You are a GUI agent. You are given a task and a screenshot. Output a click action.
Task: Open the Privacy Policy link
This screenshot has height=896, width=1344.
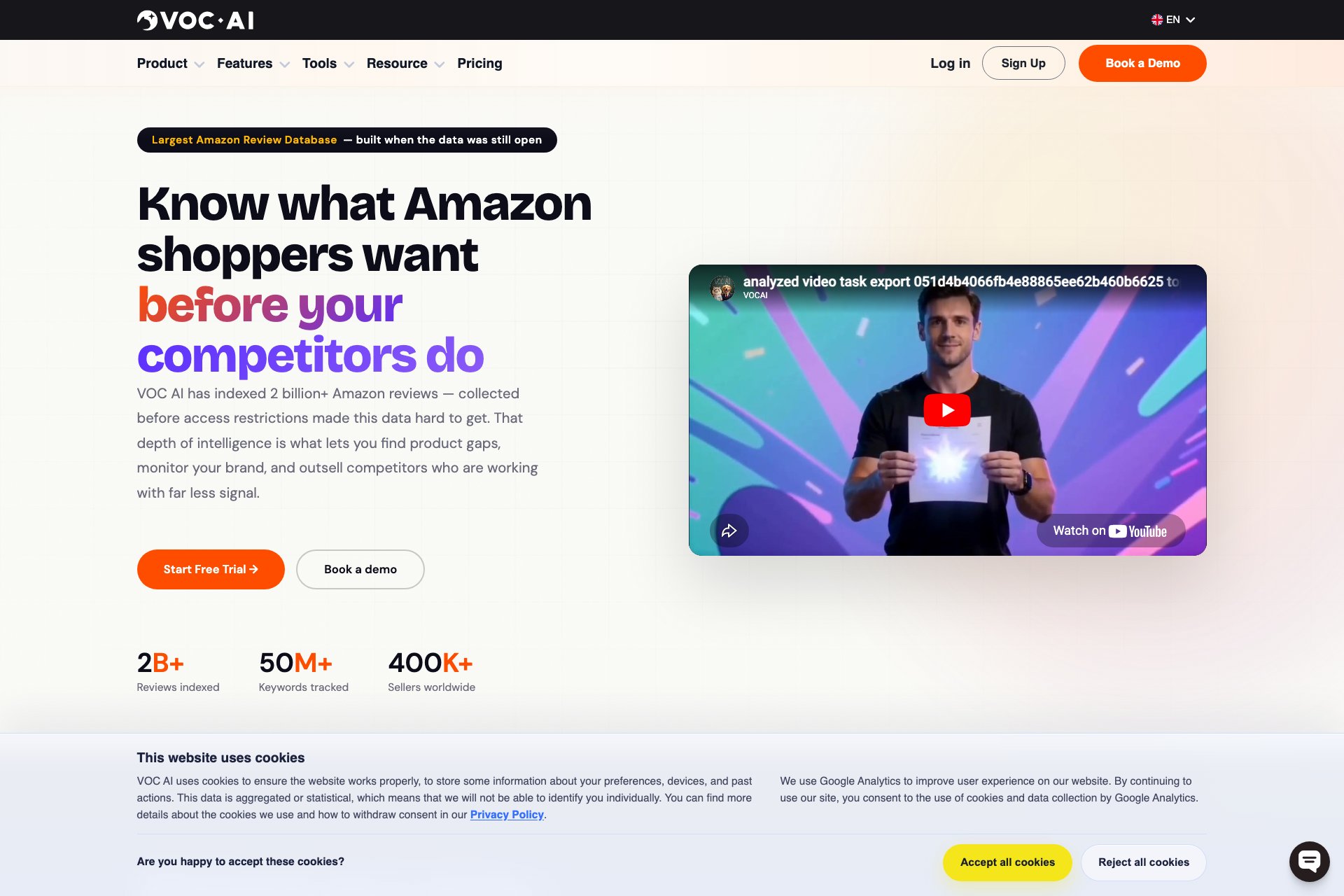point(507,815)
